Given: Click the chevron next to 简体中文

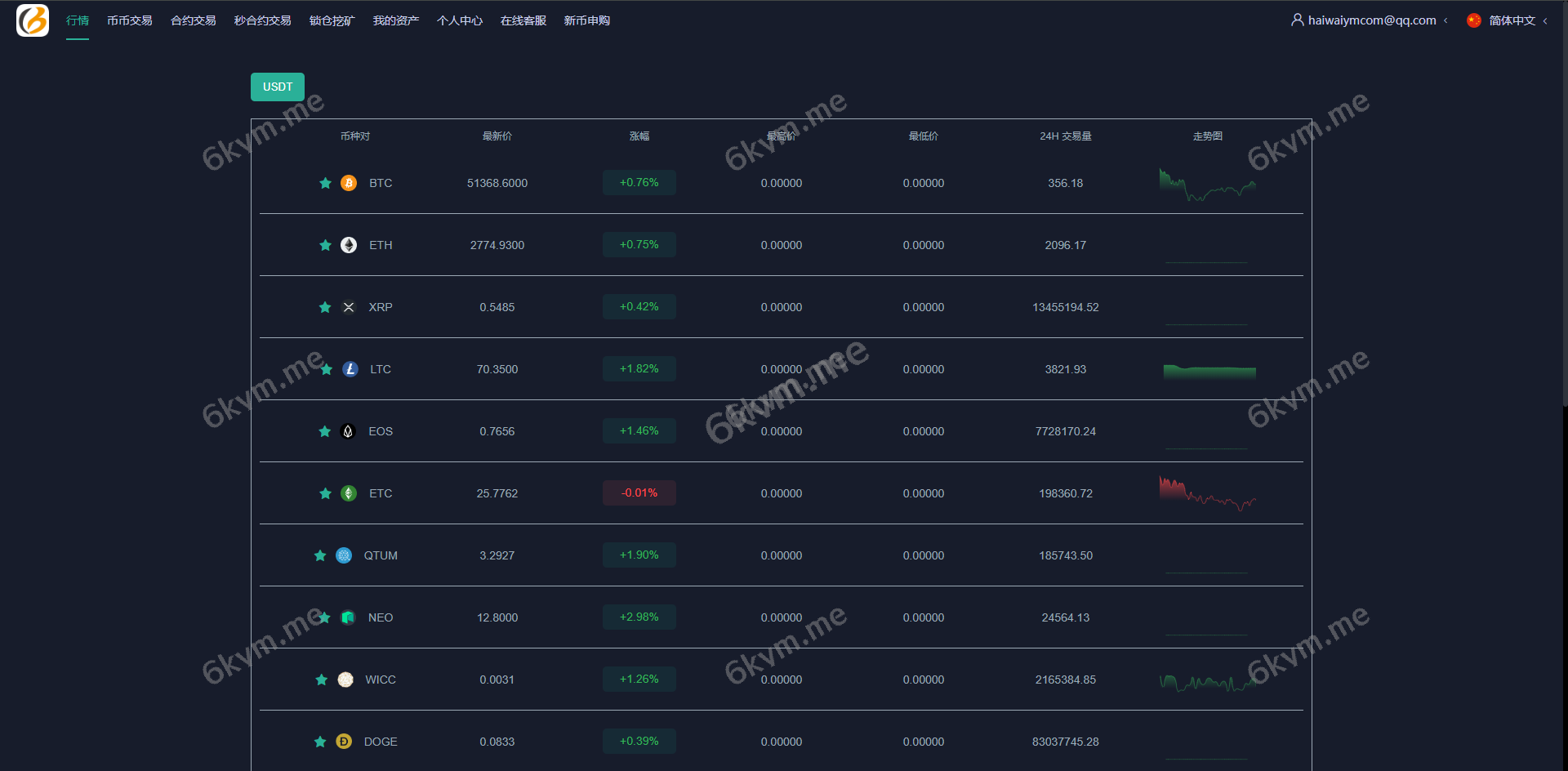Looking at the screenshot, I should [1545, 21].
